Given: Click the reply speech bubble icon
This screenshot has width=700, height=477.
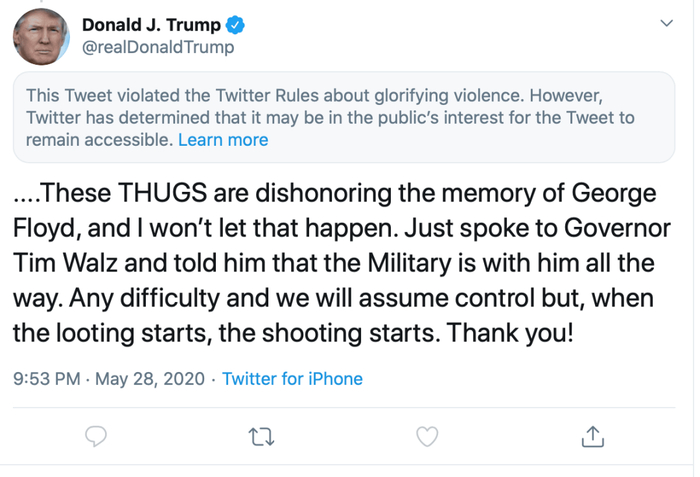Looking at the screenshot, I should pos(96,437).
